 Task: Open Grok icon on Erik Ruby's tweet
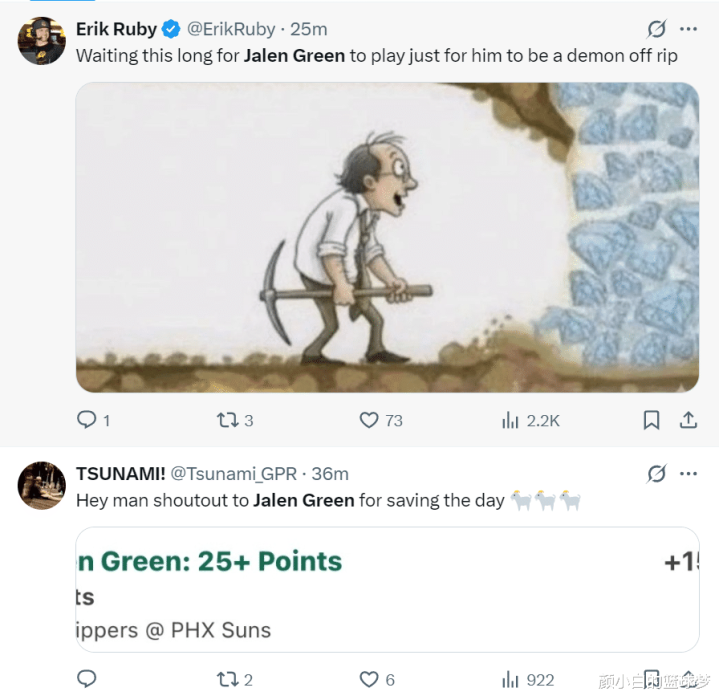click(657, 29)
